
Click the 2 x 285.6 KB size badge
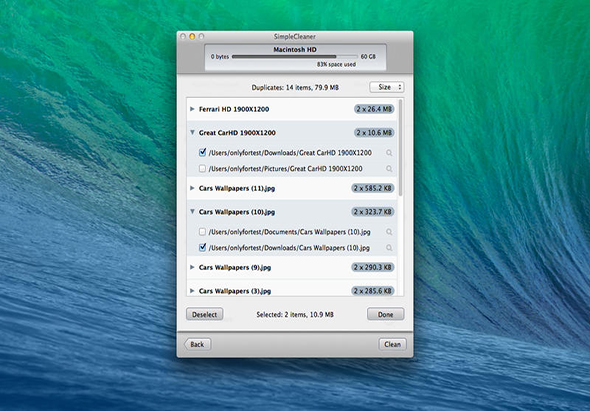pyautogui.click(x=373, y=291)
